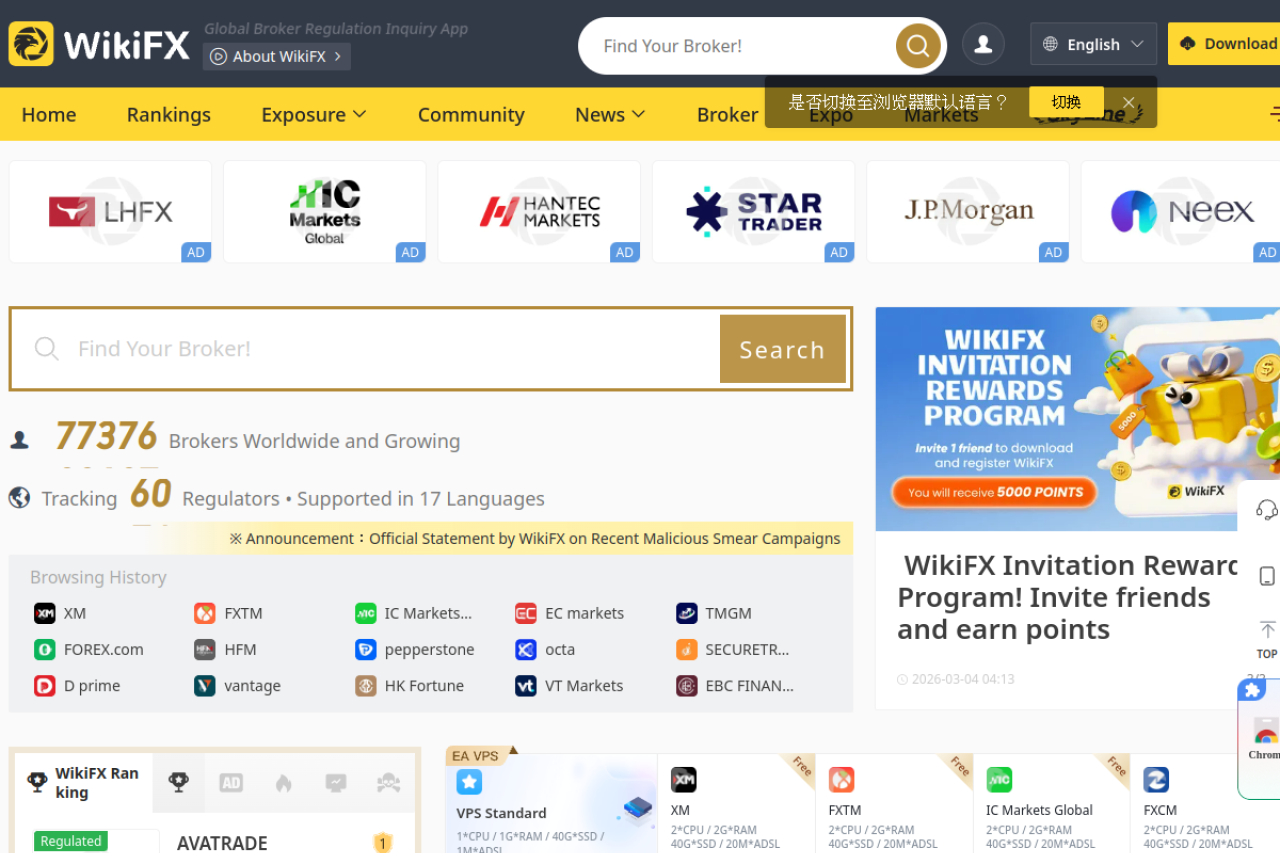Click the WikiFX logo
The image size is (1280, 853).
100,44
